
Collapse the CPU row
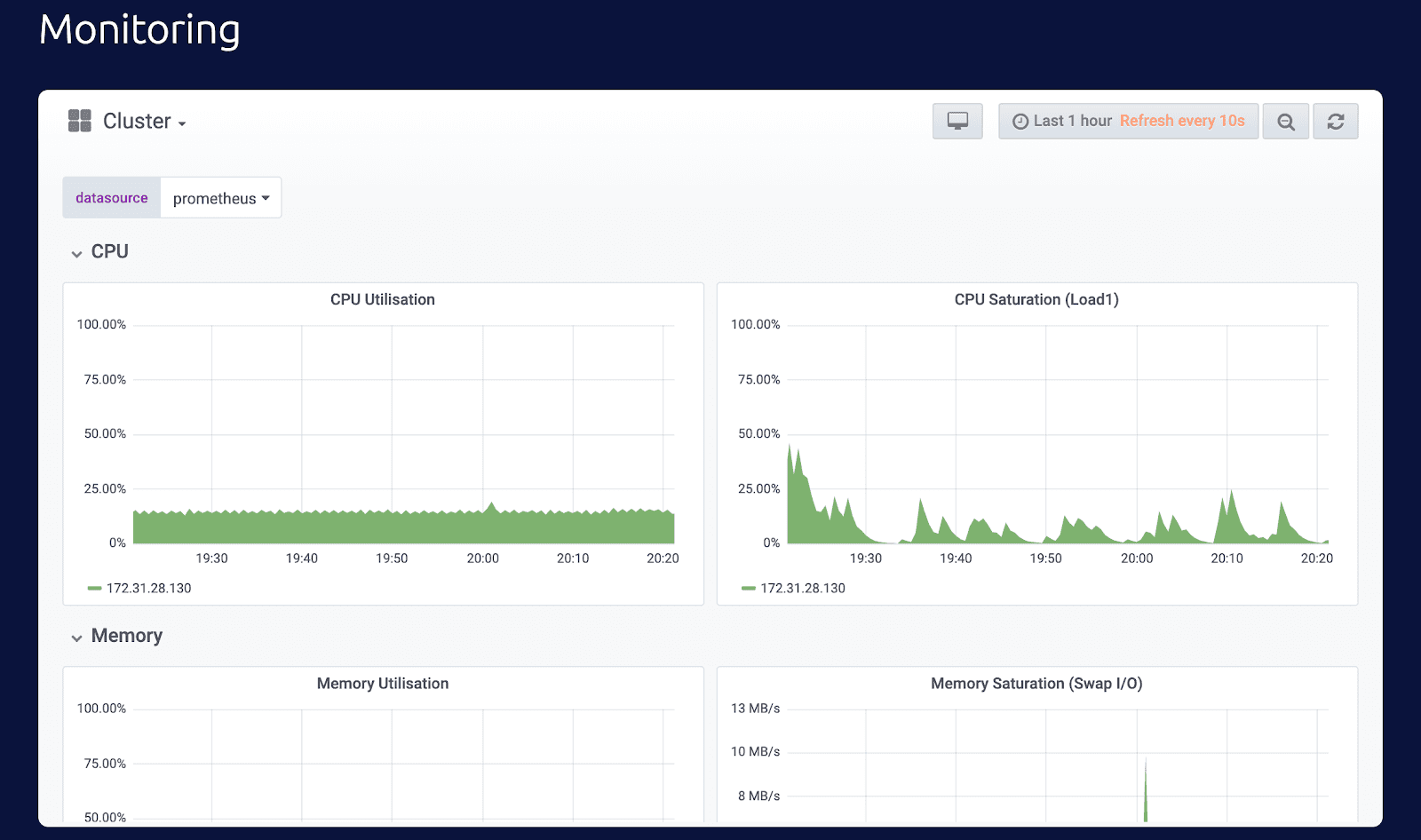click(x=108, y=251)
